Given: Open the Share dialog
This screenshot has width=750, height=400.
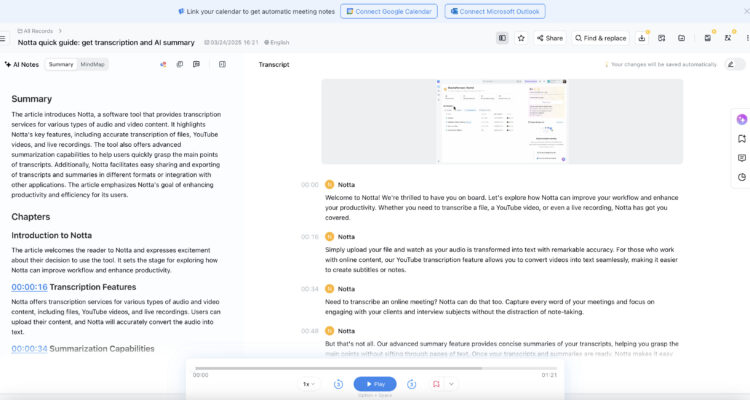Looking at the screenshot, I should [550, 38].
